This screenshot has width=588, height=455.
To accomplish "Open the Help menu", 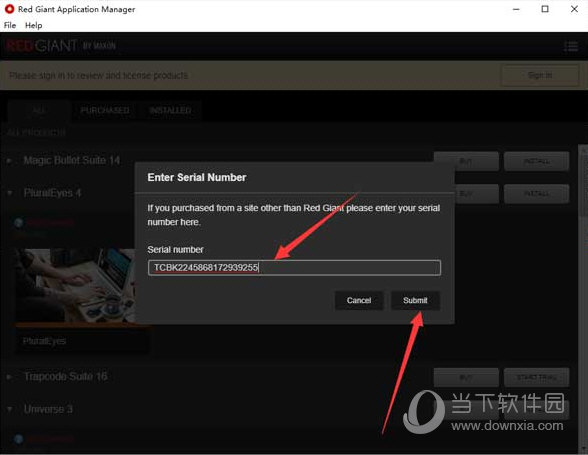I will tap(33, 26).
